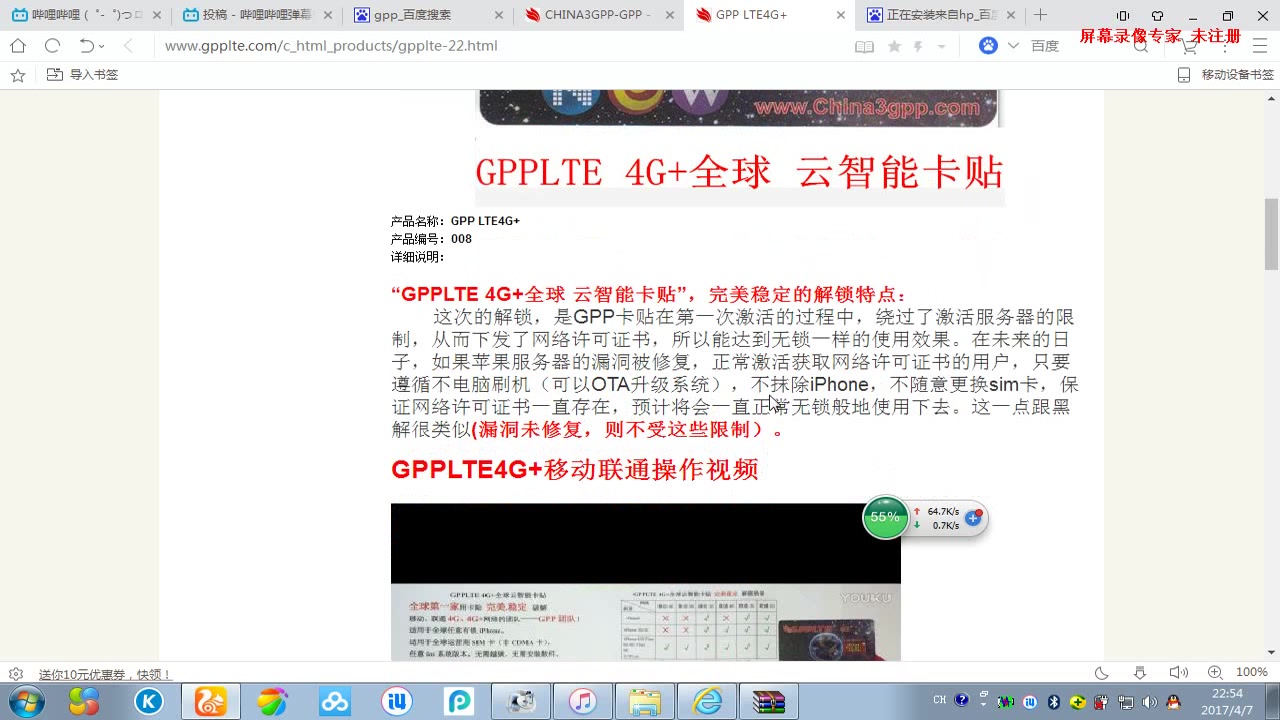Click the download arrow status icon
This screenshot has height=720, width=1280.
pyautogui.click(x=1140, y=673)
